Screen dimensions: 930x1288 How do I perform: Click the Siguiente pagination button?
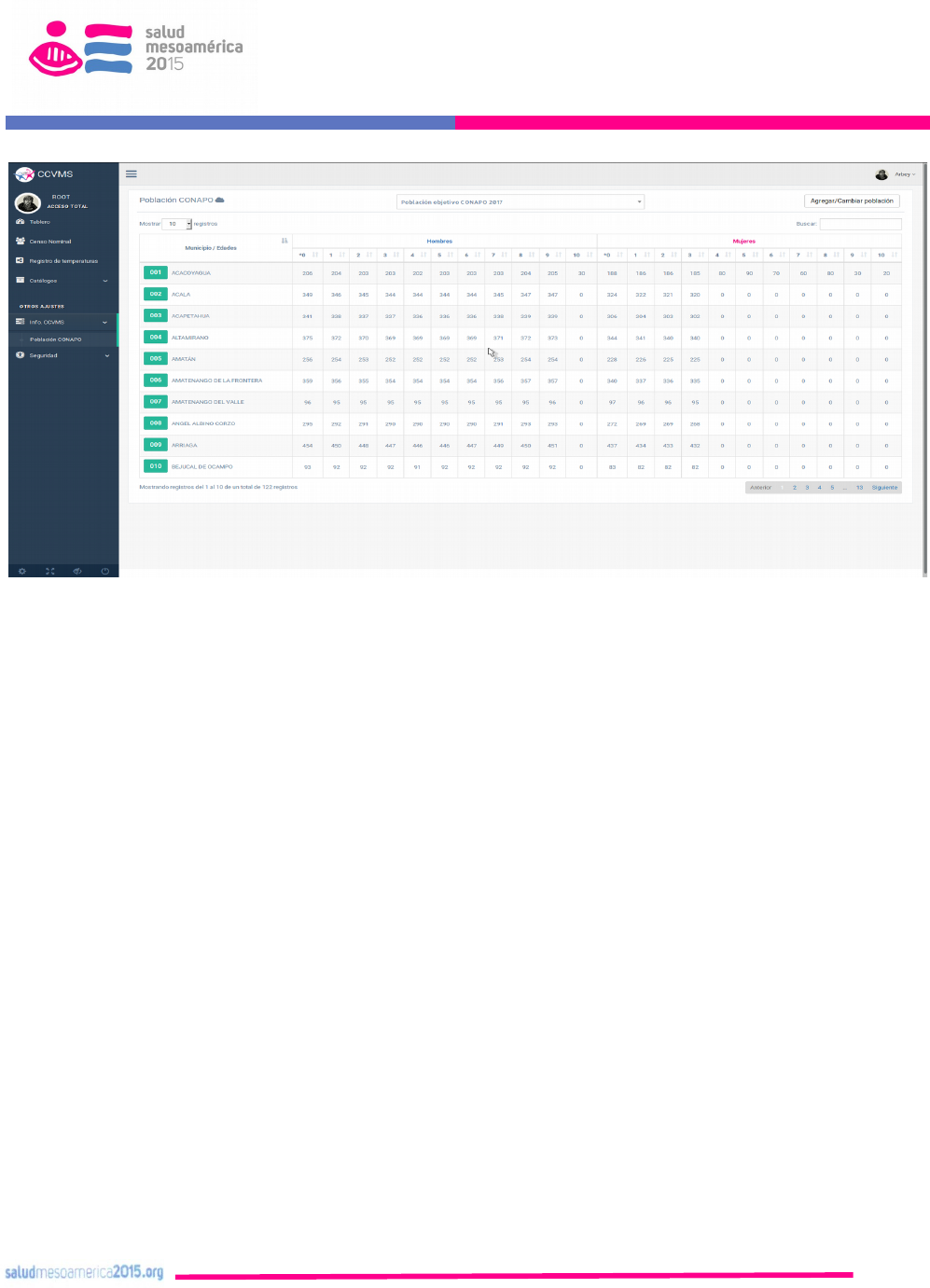[884, 488]
